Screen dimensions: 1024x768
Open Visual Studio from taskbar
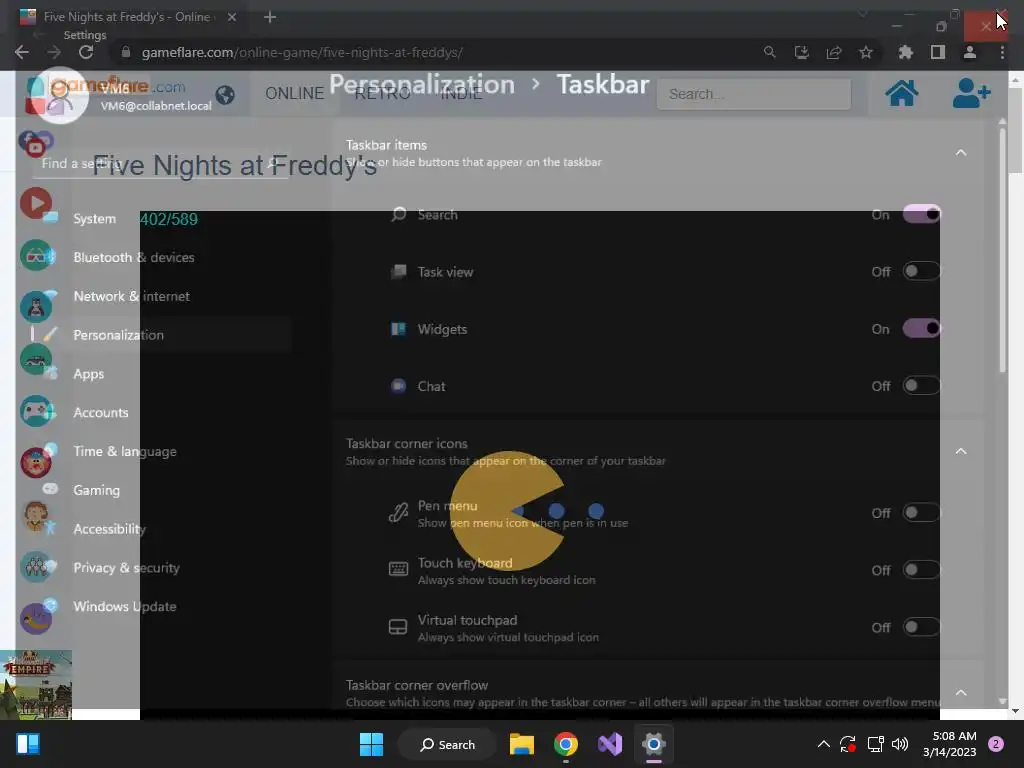(610, 744)
